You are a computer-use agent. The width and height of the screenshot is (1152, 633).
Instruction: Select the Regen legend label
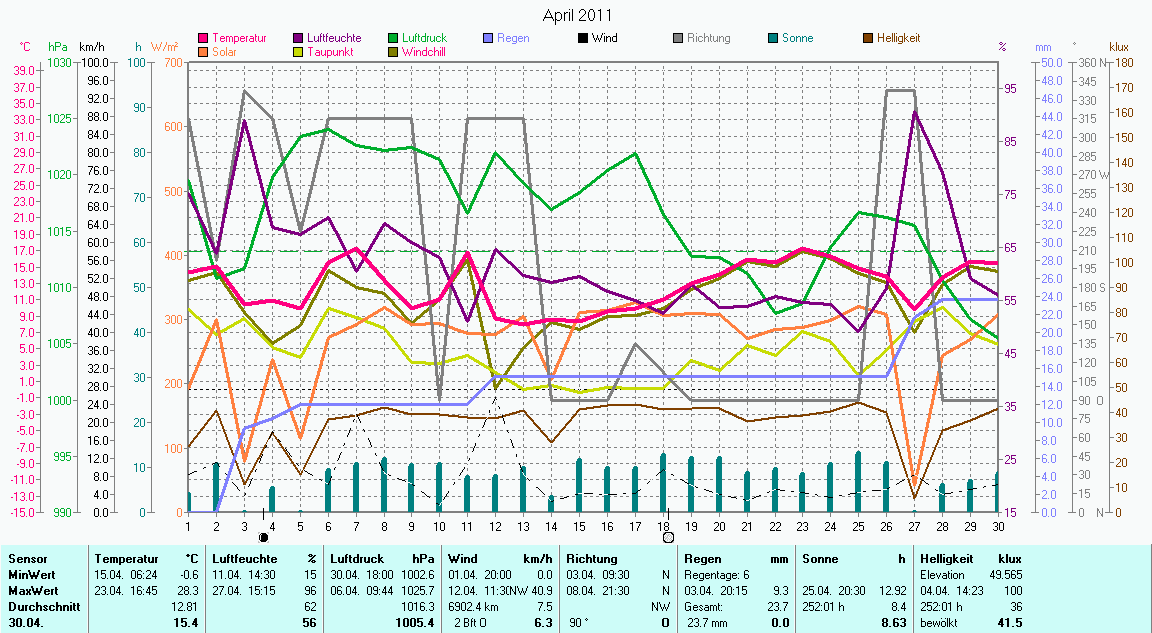point(514,38)
